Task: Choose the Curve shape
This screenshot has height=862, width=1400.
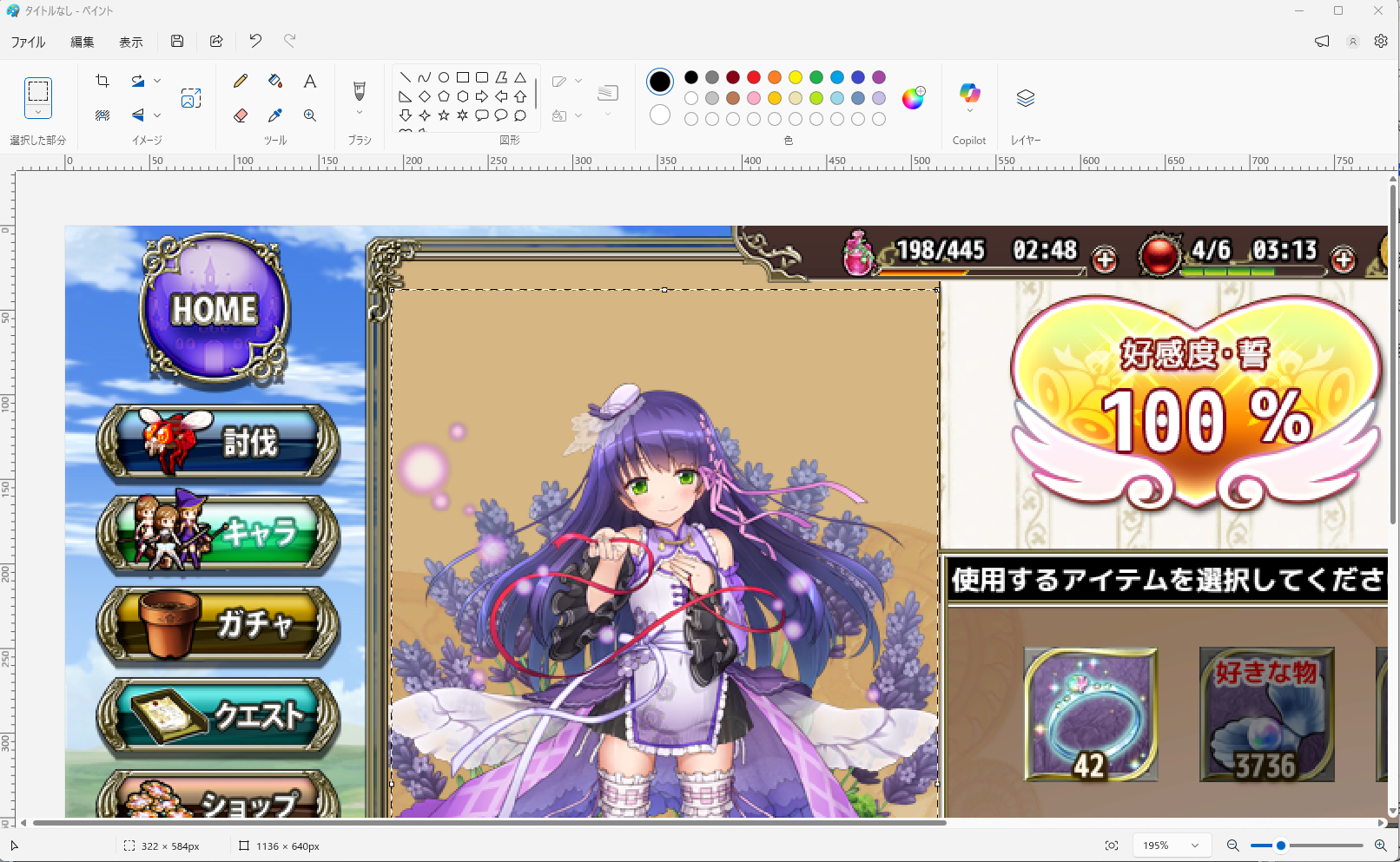Action: (x=425, y=77)
